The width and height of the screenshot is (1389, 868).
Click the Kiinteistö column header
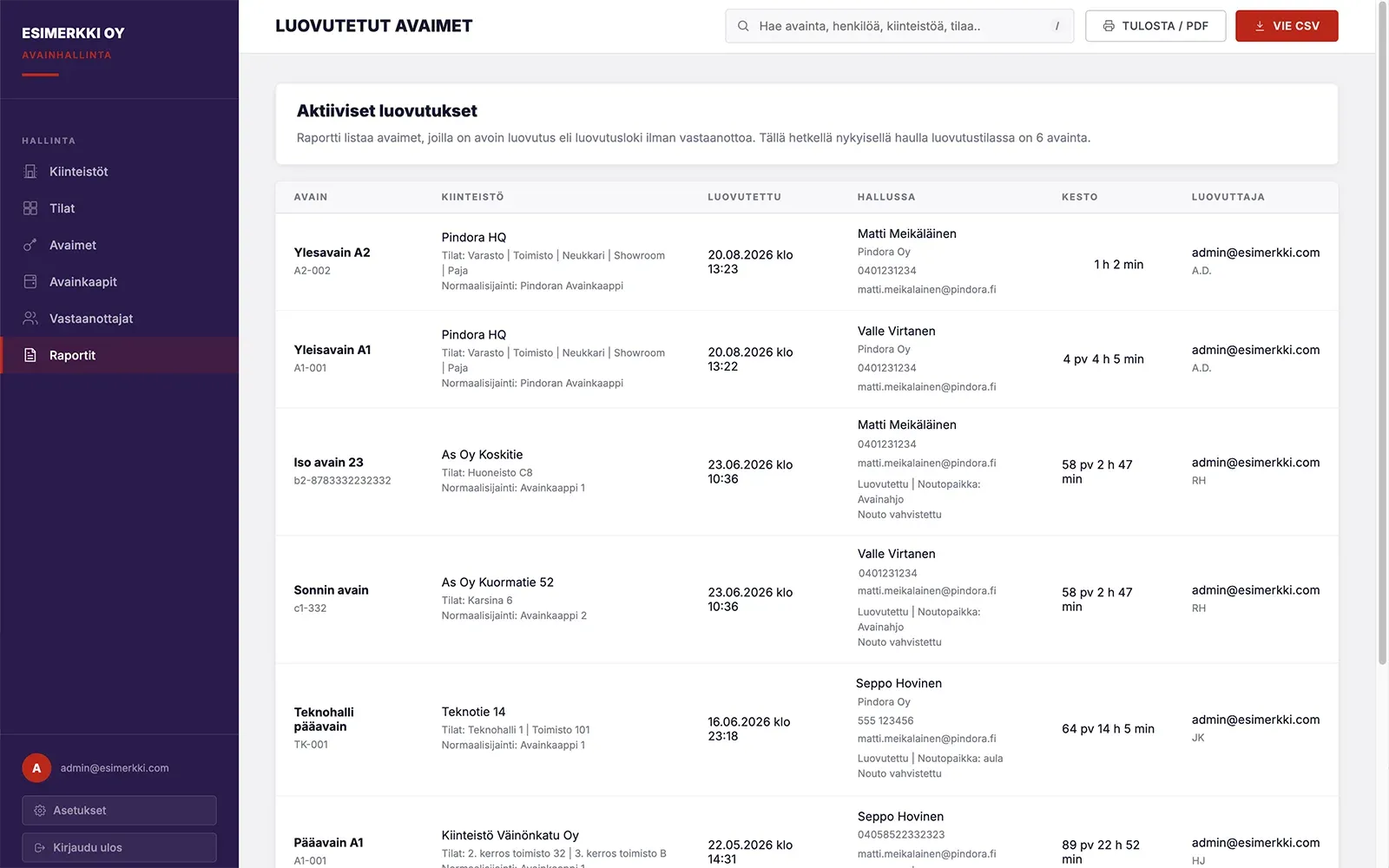[x=472, y=197]
